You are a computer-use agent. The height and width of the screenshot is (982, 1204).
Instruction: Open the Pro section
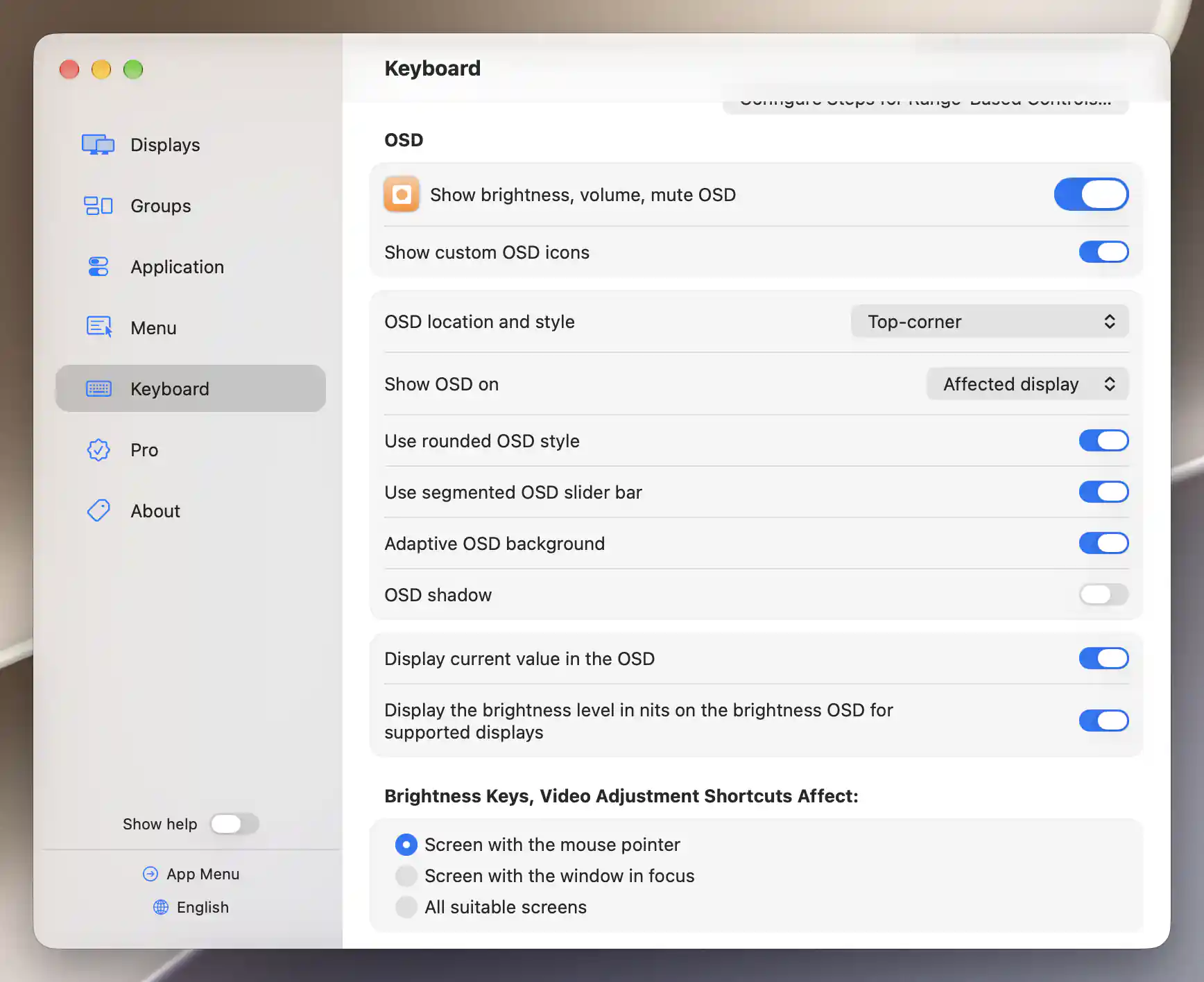click(191, 449)
